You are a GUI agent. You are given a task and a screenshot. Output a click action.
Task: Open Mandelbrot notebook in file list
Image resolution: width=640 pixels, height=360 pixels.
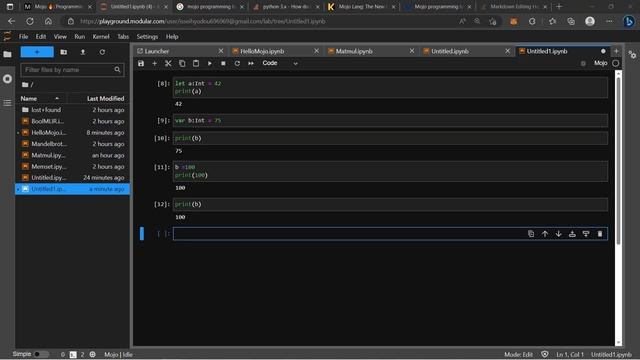click(73, 144)
